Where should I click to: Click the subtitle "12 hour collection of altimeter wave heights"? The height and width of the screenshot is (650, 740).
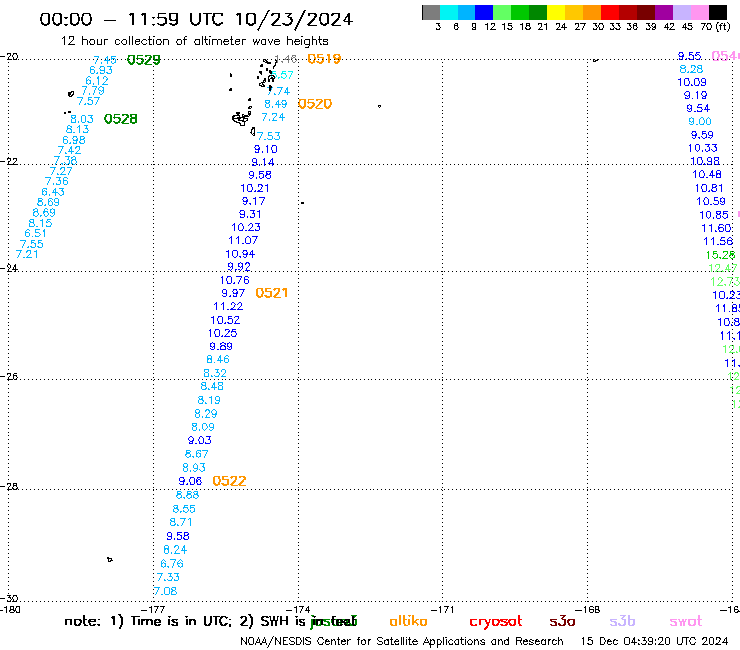pos(194,41)
